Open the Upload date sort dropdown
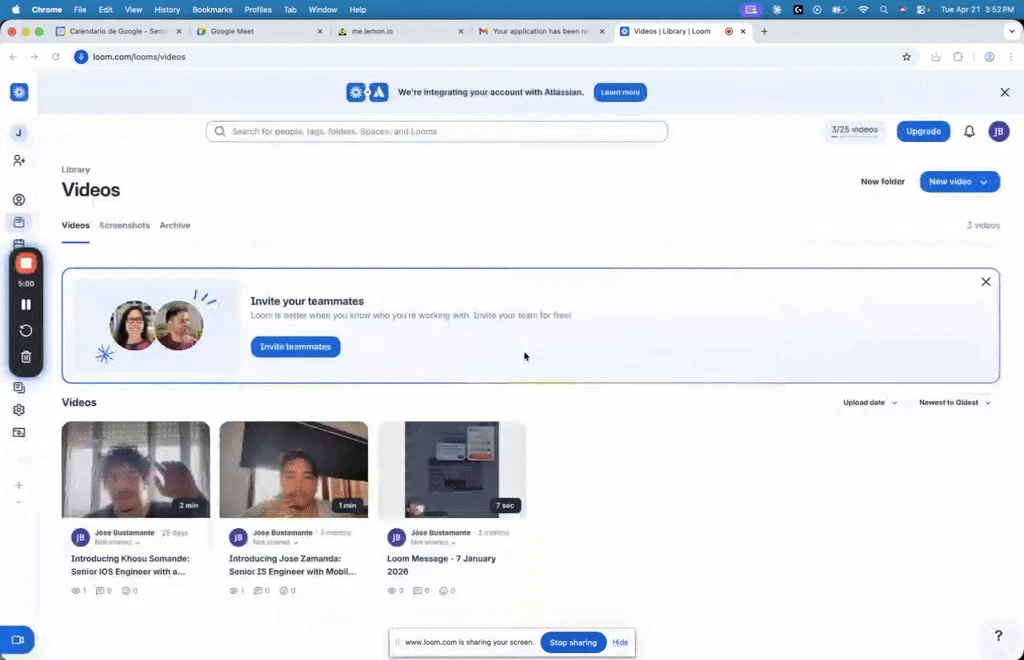The image size is (1024, 660). [x=870, y=403]
